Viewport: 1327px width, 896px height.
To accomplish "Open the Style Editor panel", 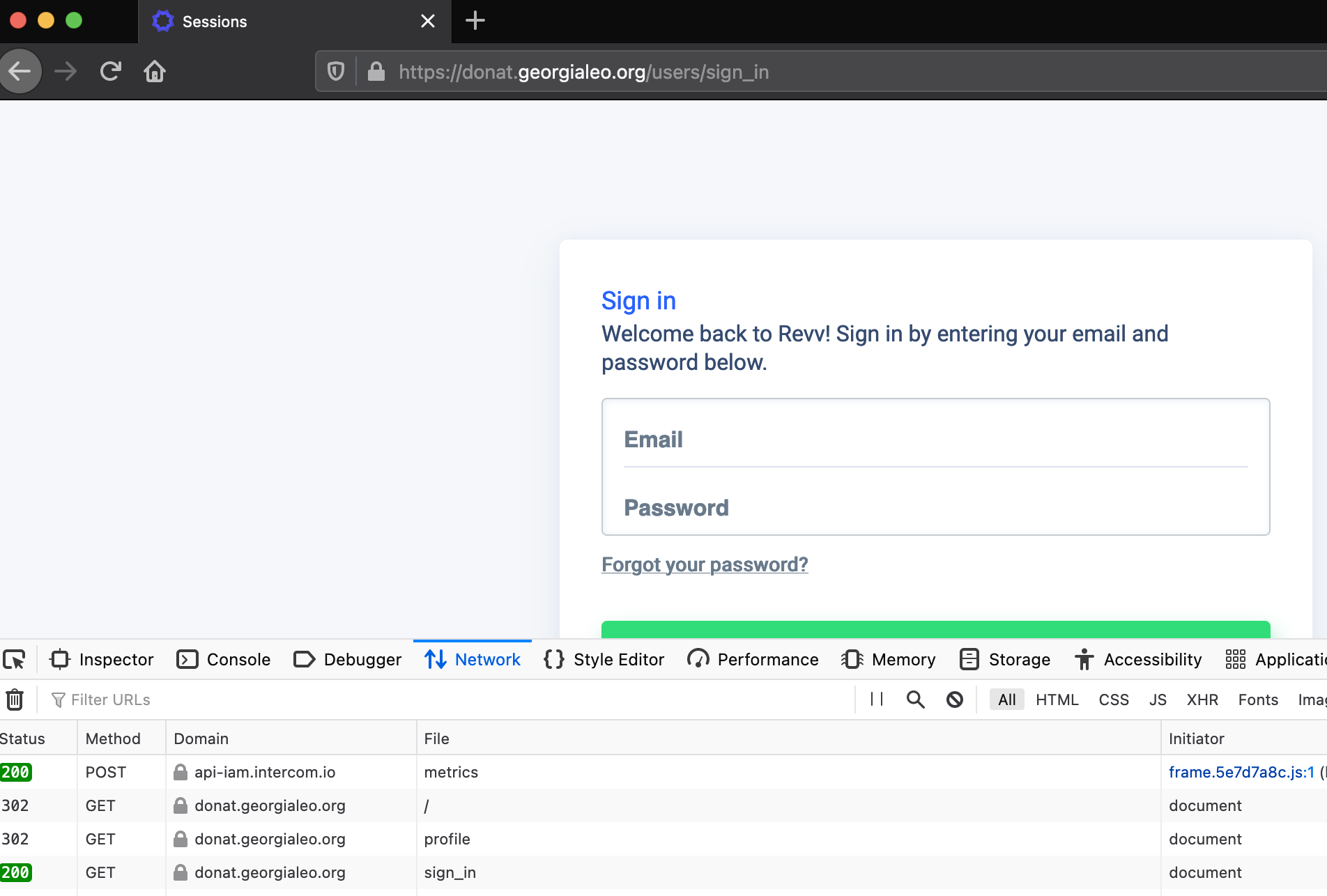I will point(604,659).
